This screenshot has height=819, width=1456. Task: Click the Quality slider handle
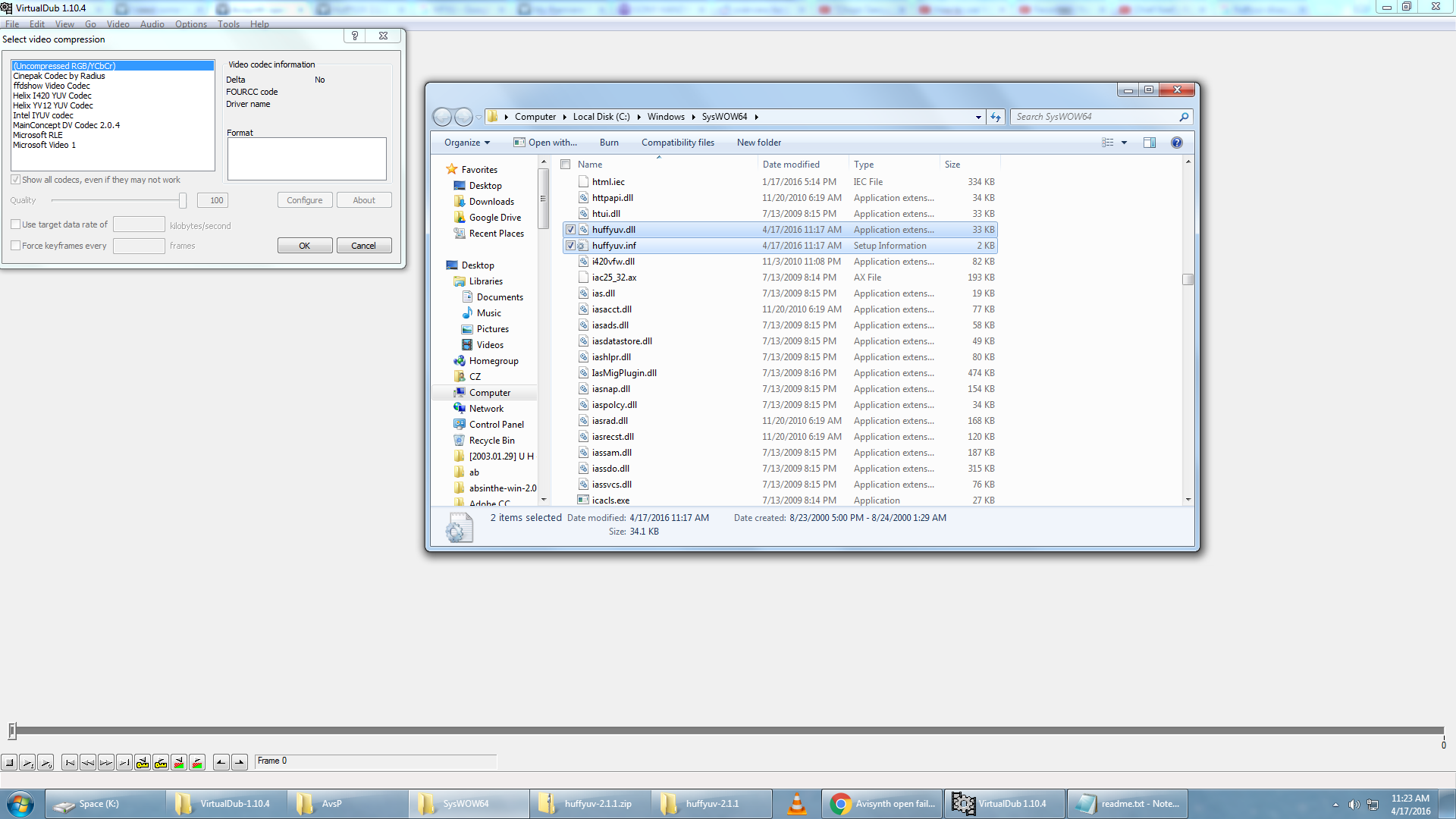[183, 200]
